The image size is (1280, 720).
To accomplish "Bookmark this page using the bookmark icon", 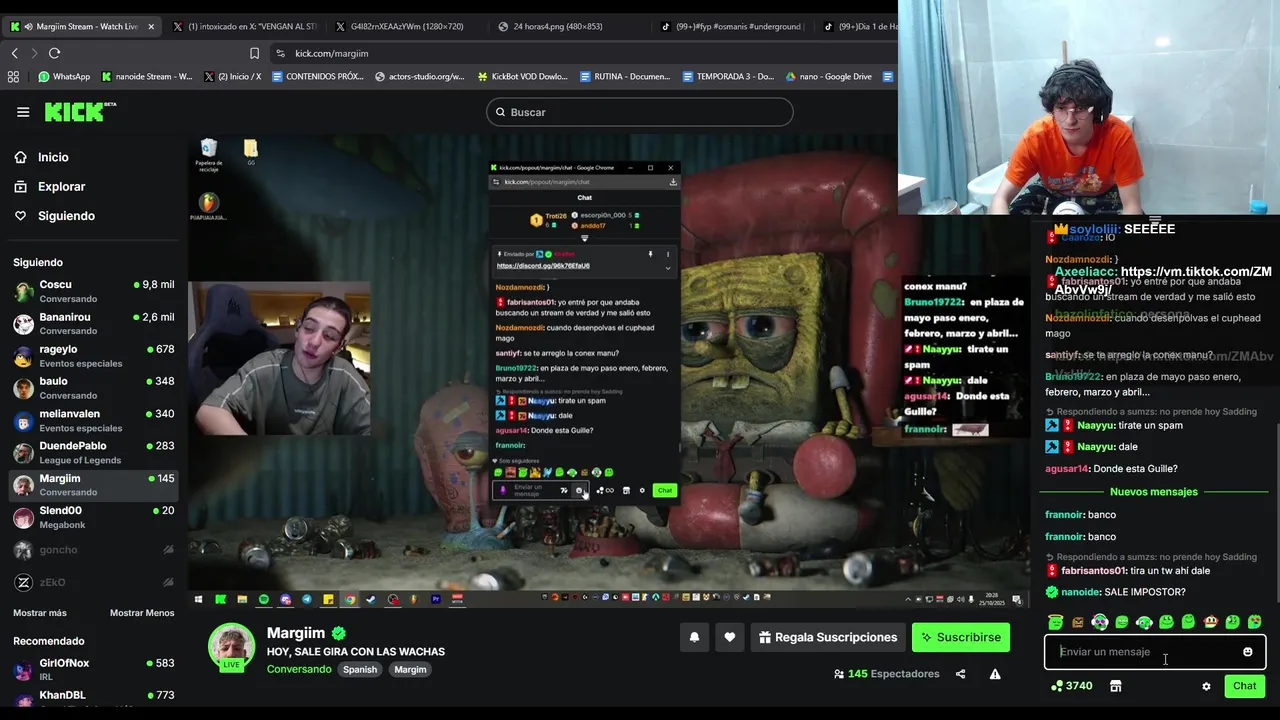I will (254, 53).
